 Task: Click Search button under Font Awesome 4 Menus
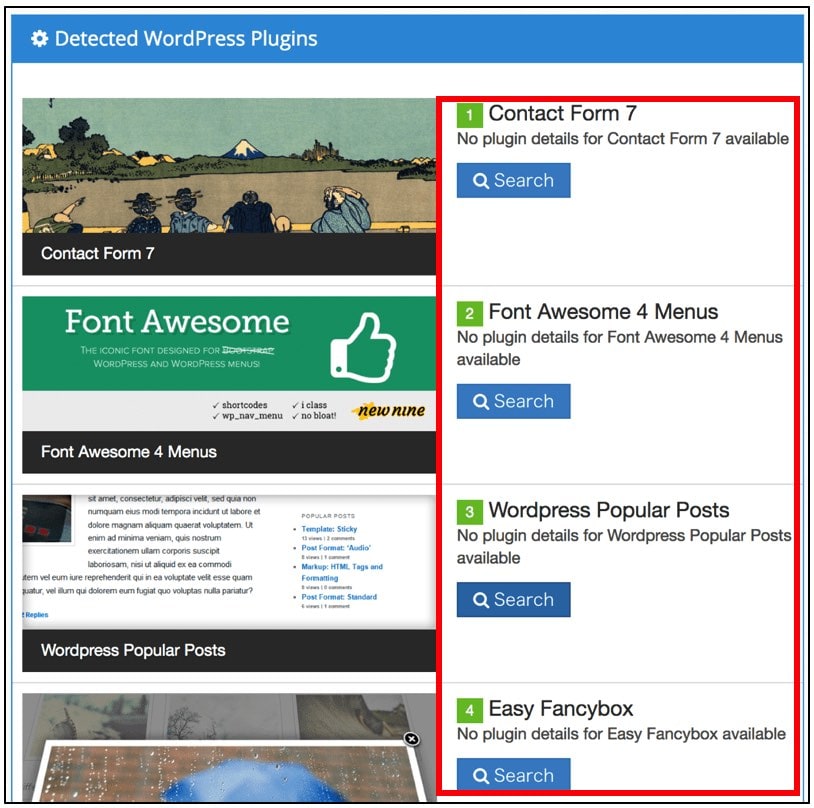pyautogui.click(x=513, y=401)
